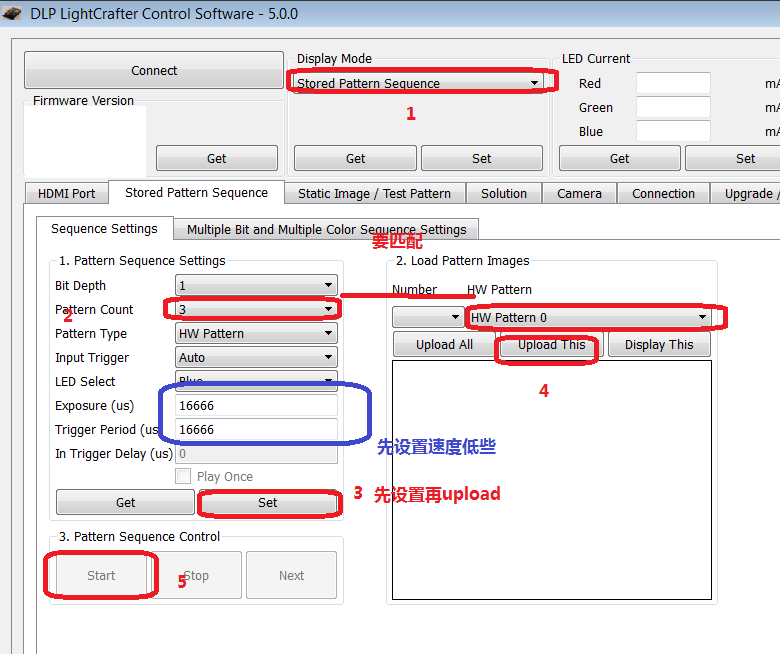Open the Display Mode dropdown

[x=418, y=83]
